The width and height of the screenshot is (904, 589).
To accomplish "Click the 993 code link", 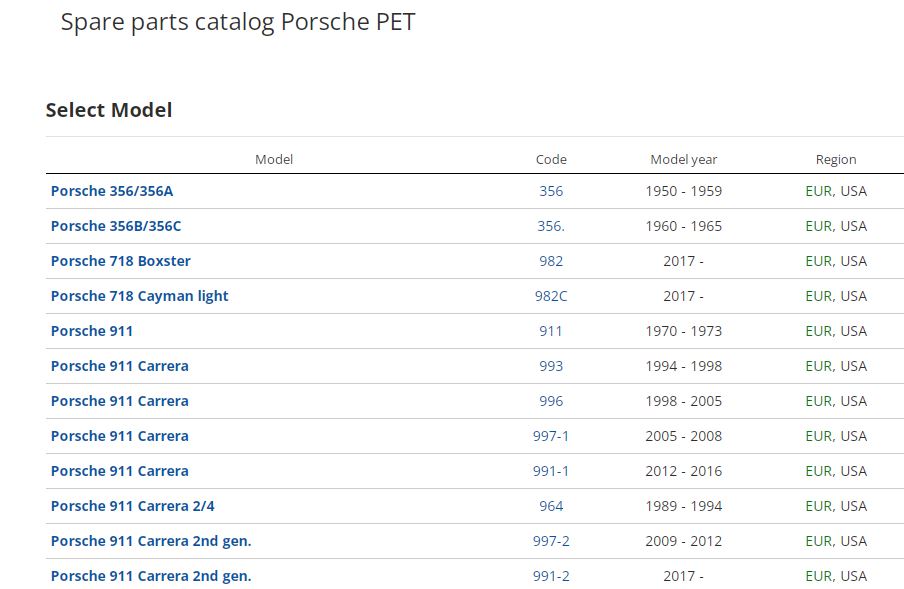I will coord(551,366).
